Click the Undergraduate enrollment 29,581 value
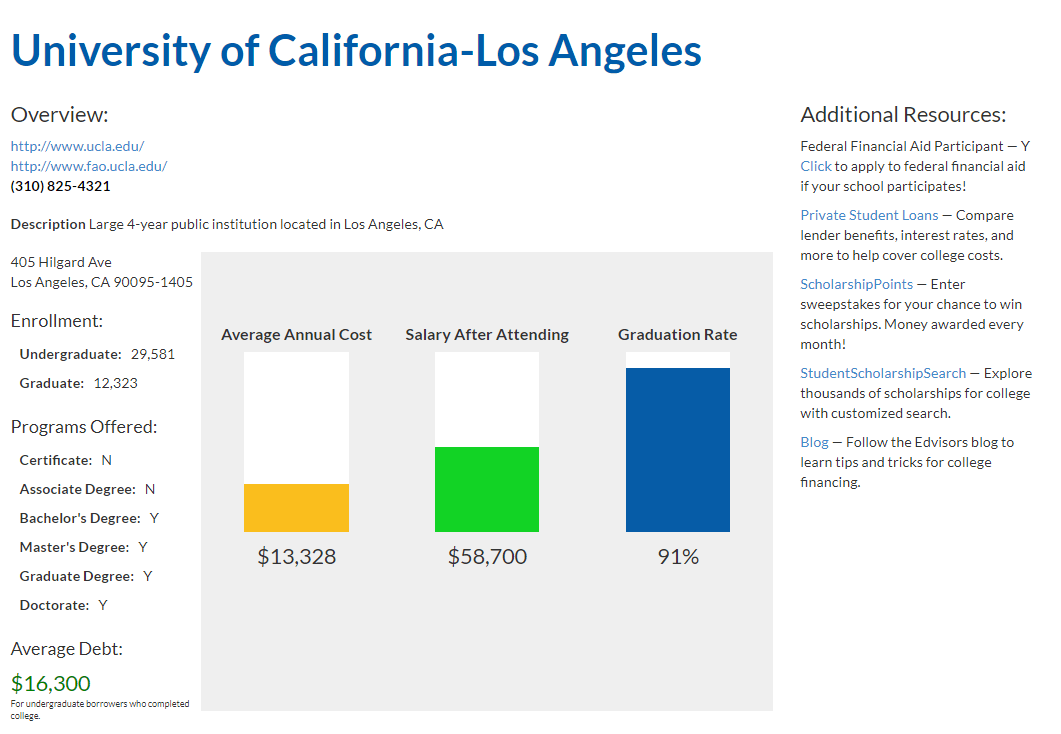This screenshot has width=1061, height=734. click(153, 354)
